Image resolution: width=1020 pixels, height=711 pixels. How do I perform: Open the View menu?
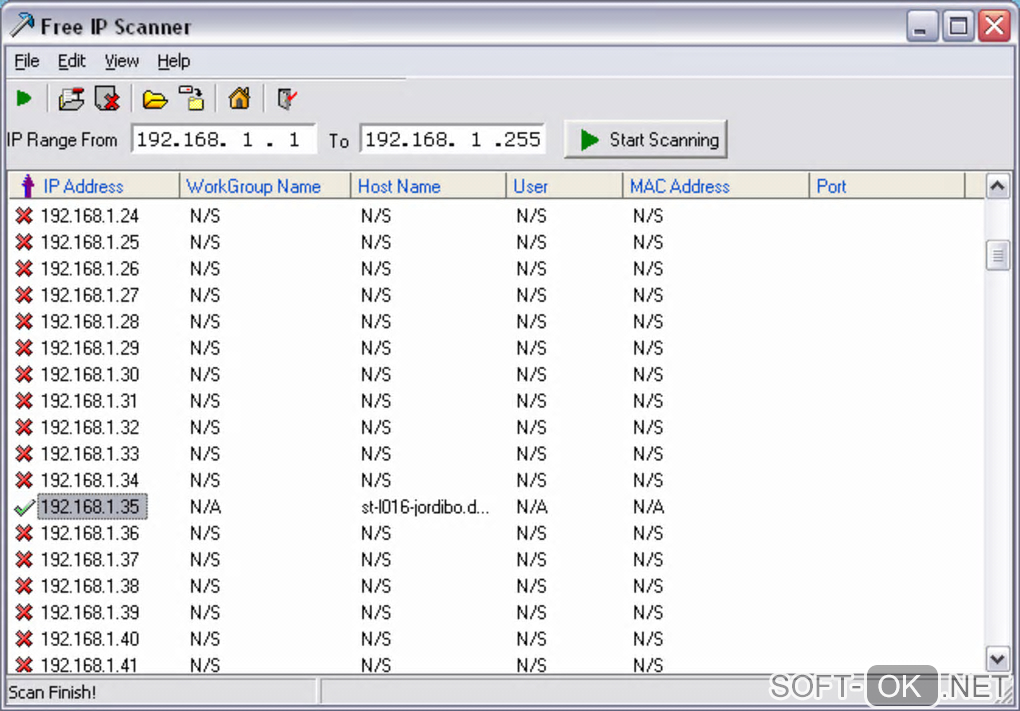(x=122, y=61)
